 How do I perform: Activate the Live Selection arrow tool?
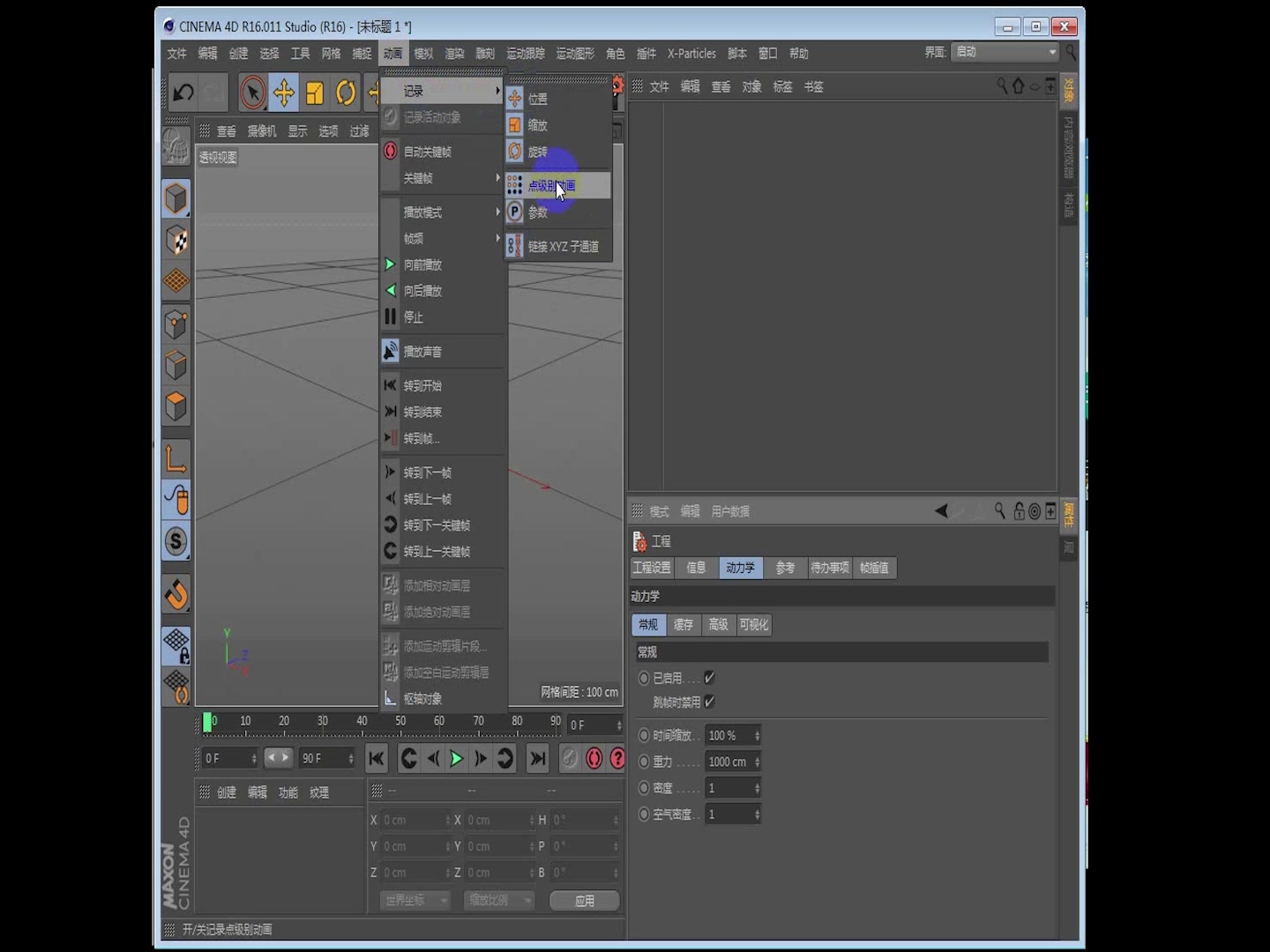251,92
